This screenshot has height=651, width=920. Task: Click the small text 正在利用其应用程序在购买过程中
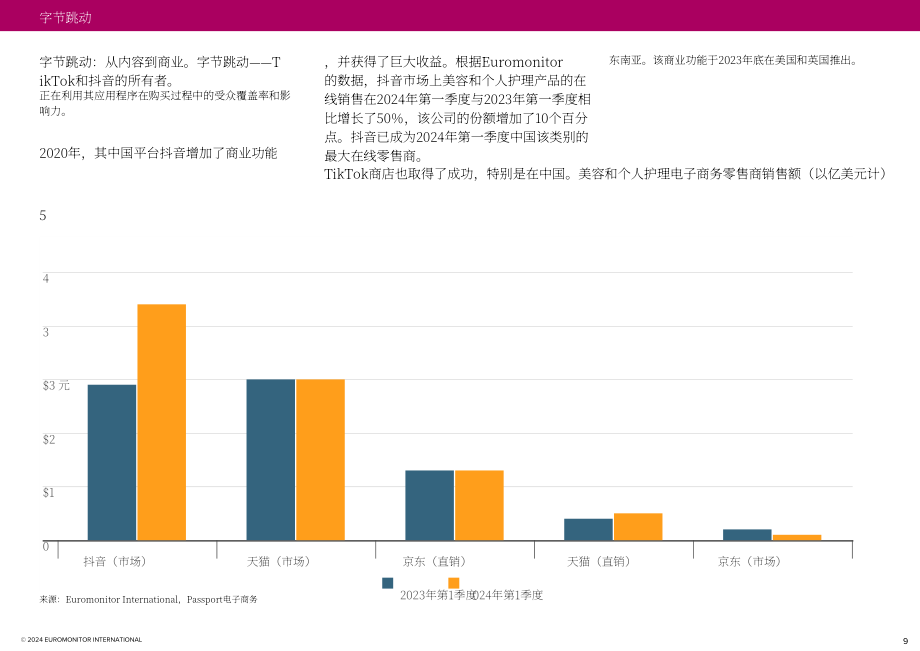click(x=165, y=103)
